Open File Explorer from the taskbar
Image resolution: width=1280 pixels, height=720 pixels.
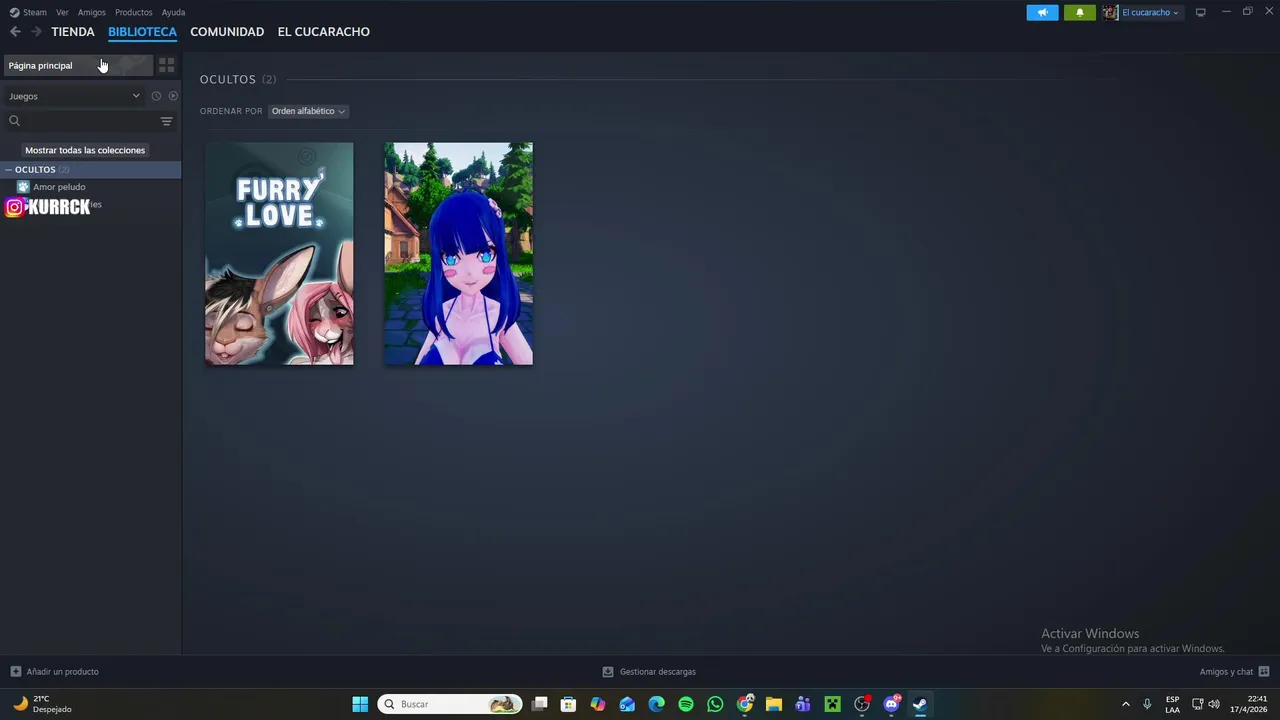(x=774, y=704)
